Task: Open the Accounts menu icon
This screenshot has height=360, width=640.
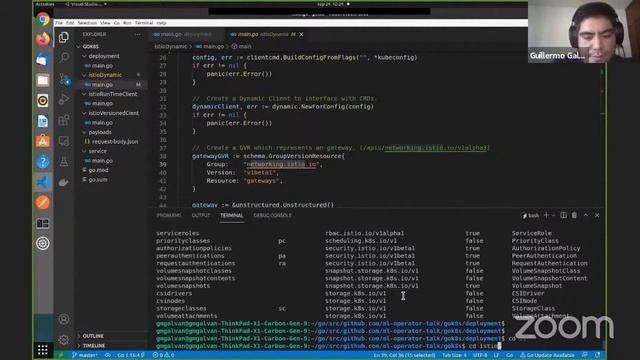Action: tap(64, 319)
